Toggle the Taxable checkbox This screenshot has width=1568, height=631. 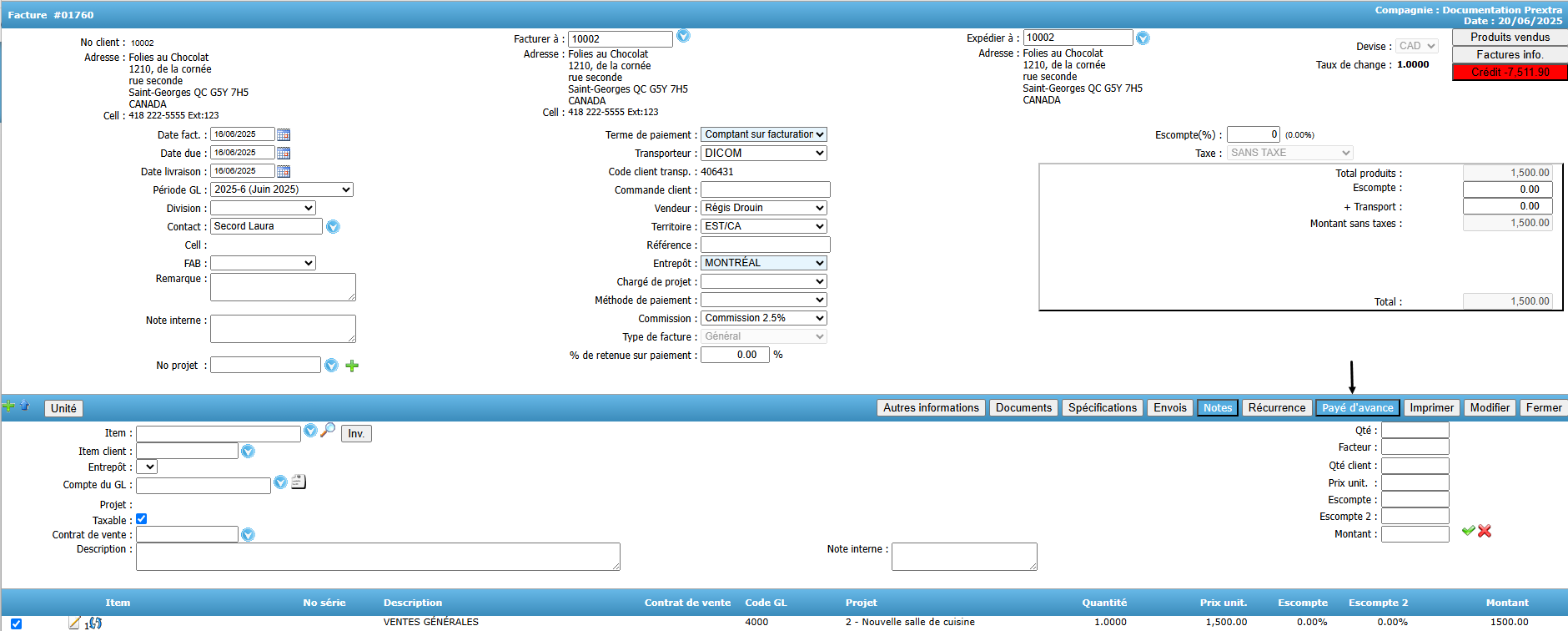[142, 519]
